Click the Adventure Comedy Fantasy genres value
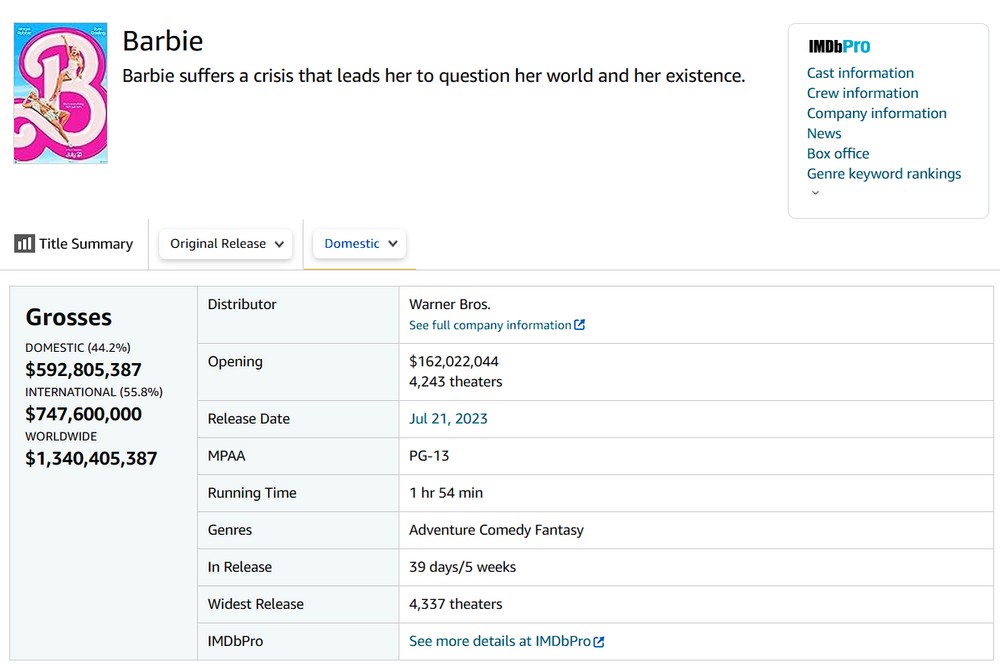1000x670 pixels. click(496, 530)
